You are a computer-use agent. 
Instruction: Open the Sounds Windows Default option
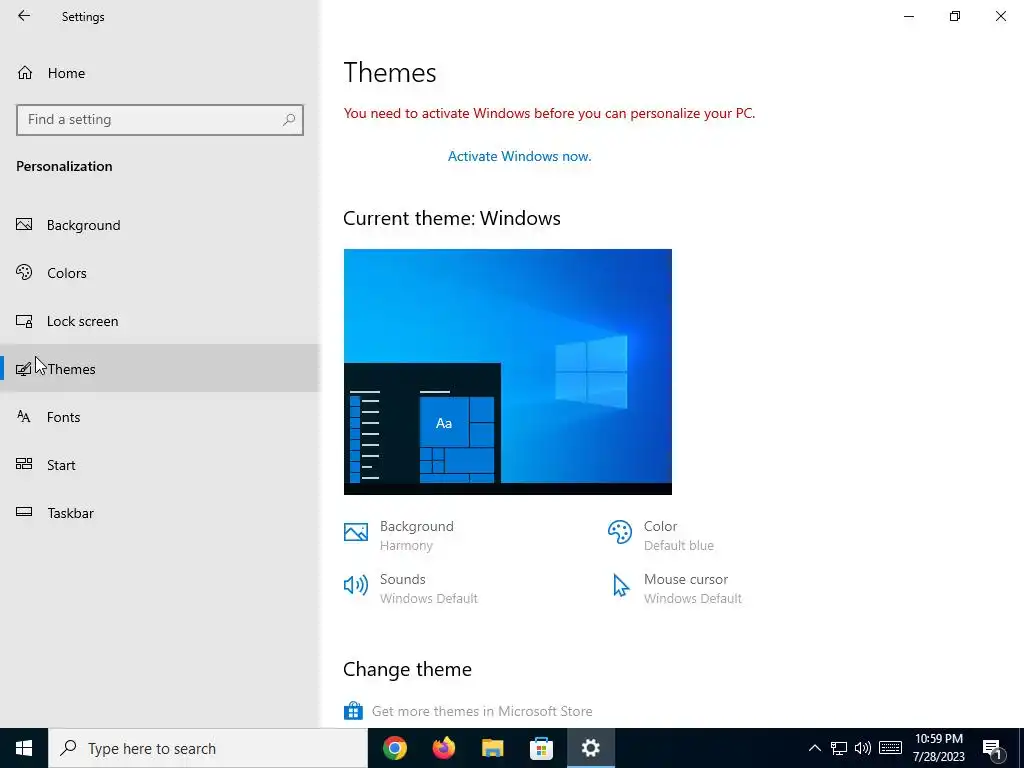click(x=411, y=588)
